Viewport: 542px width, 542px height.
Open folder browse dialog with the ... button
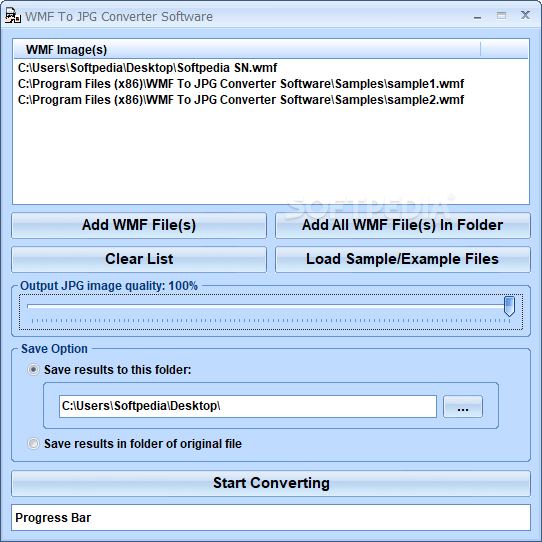(x=463, y=406)
